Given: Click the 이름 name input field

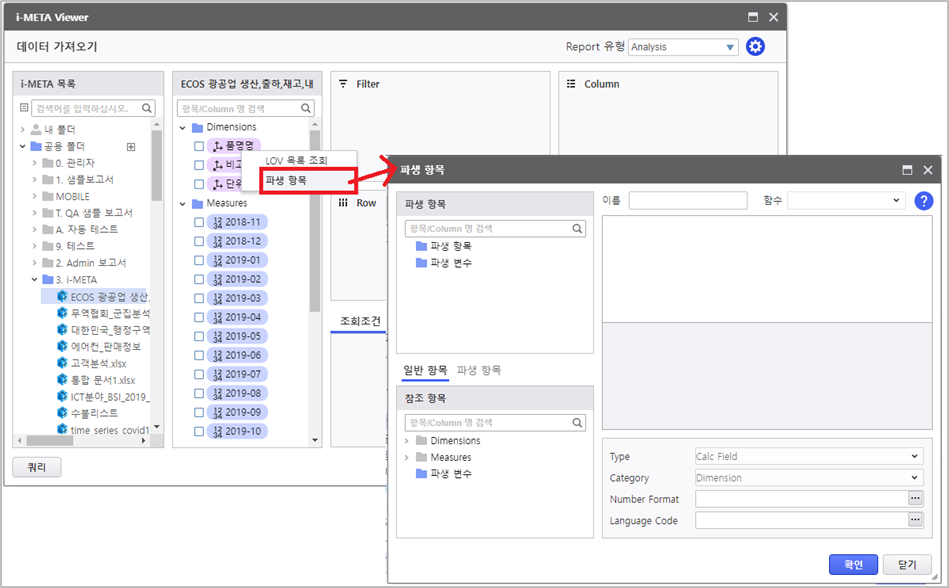Looking at the screenshot, I should pyautogui.click(x=687, y=201).
